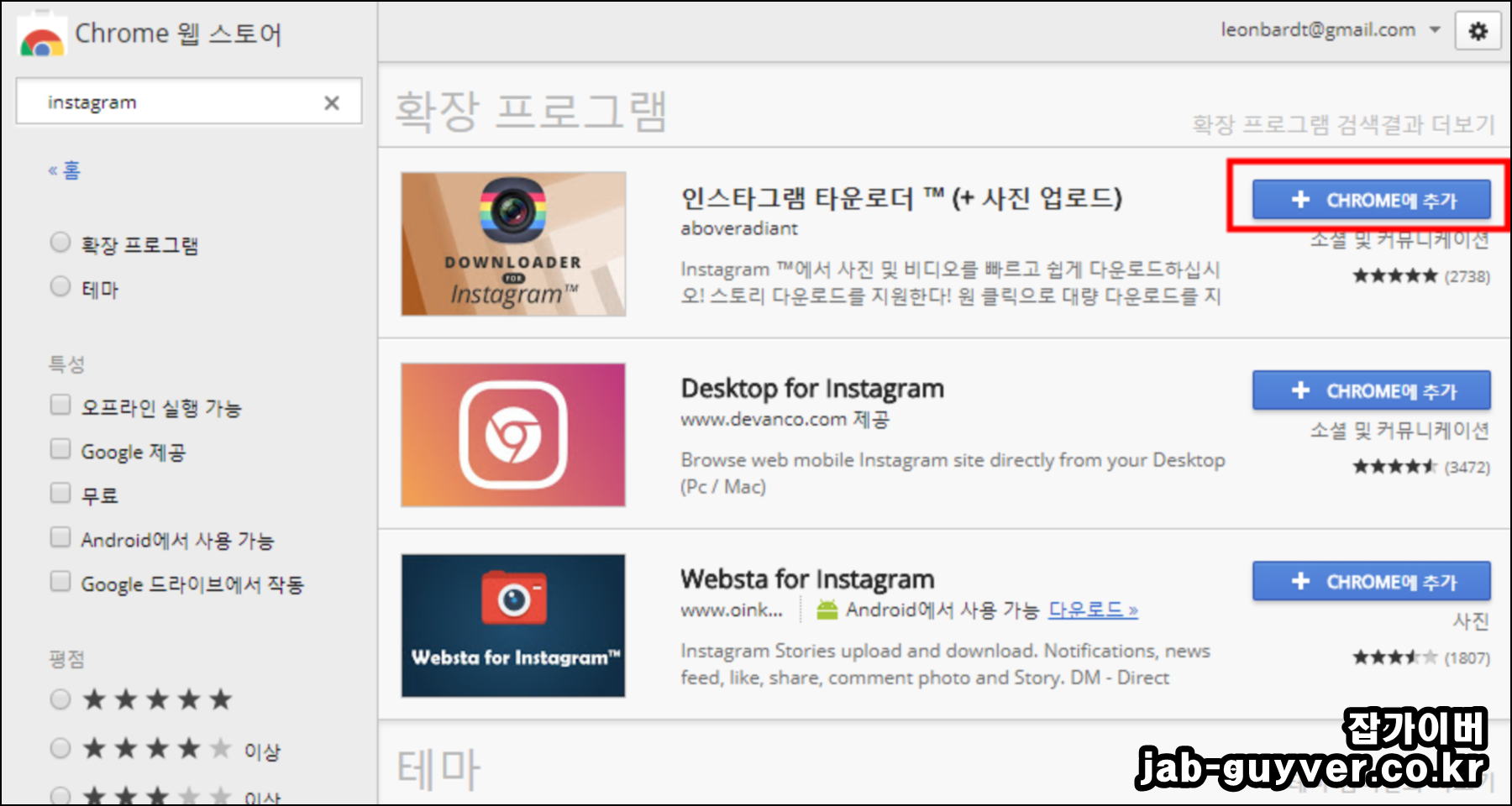Go back via « 홈 link
This screenshot has height=806, width=1512.
65,170
